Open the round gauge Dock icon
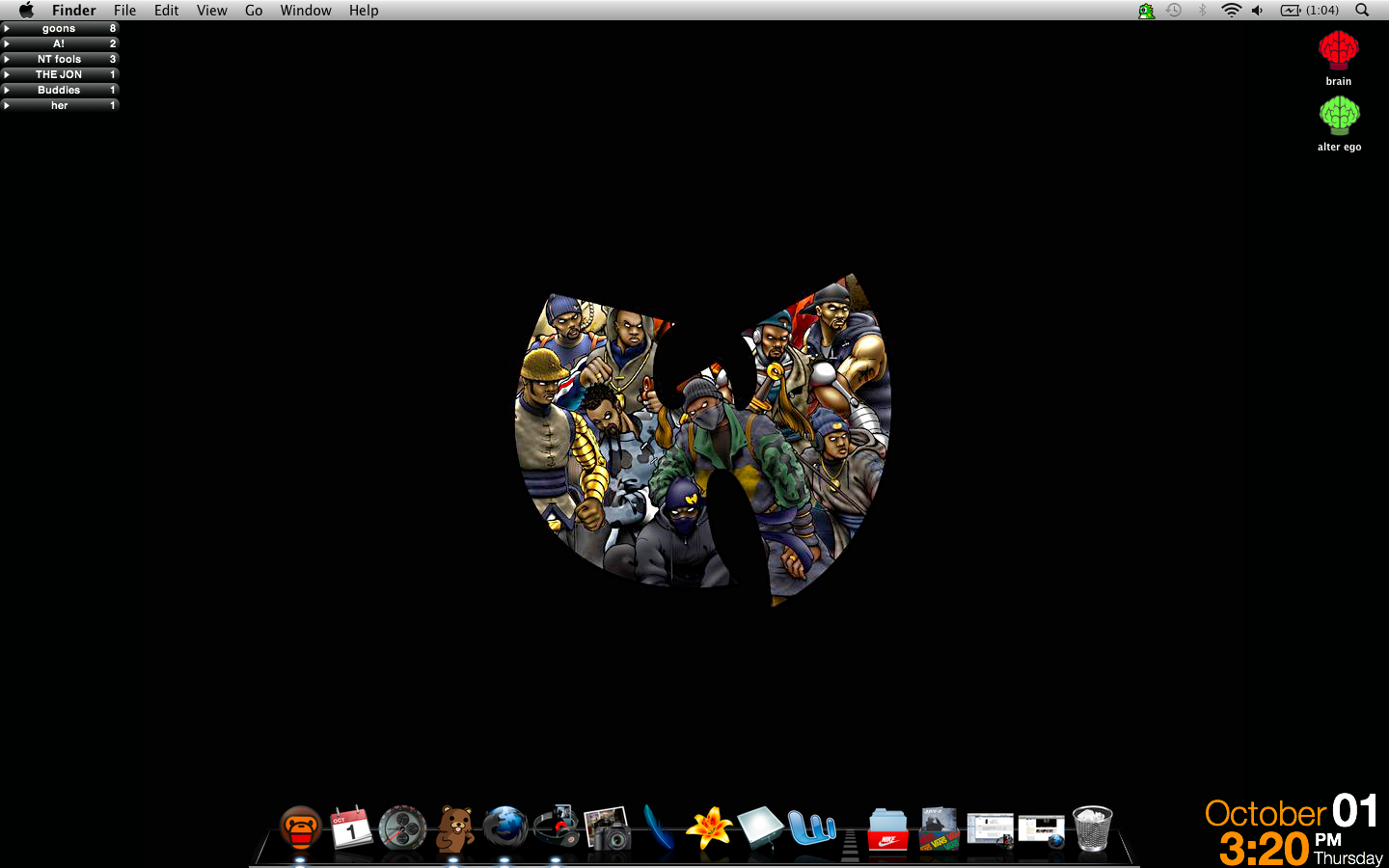This screenshot has width=1389, height=868. click(402, 827)
